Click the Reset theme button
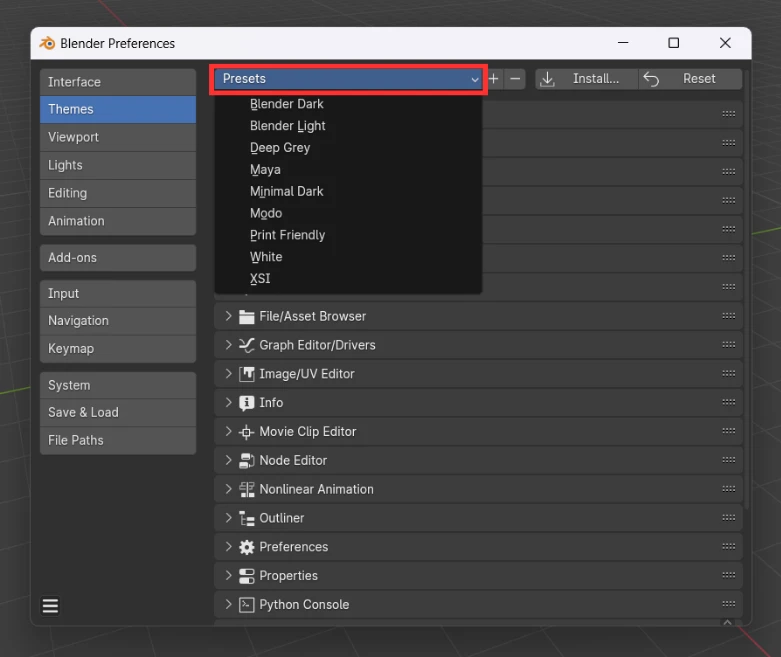Image resolution: width=781 pixels, height=657 pixels. pos(690,79)
